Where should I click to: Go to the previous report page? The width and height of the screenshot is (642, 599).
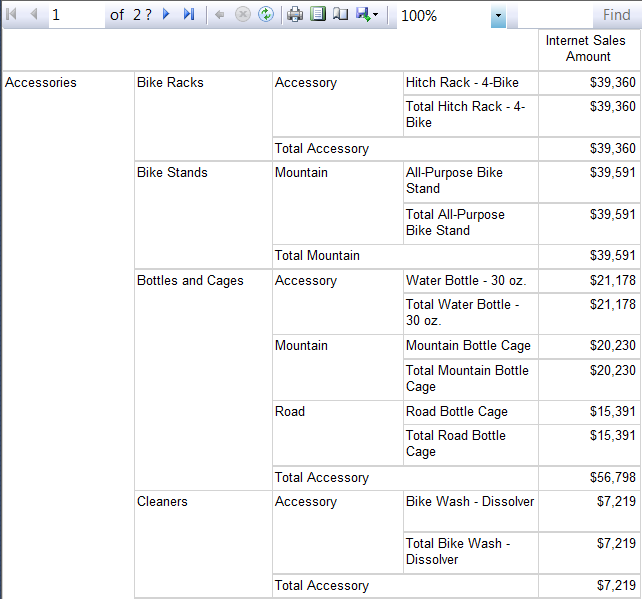[34, 14]
